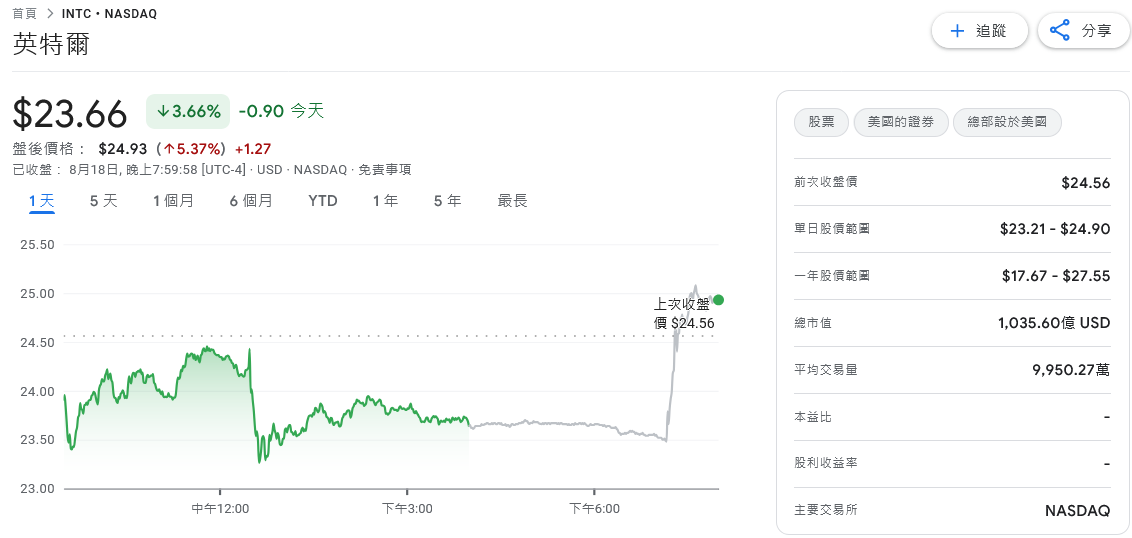
Task: View the 5 年 chart range
Action: (447, 201)
